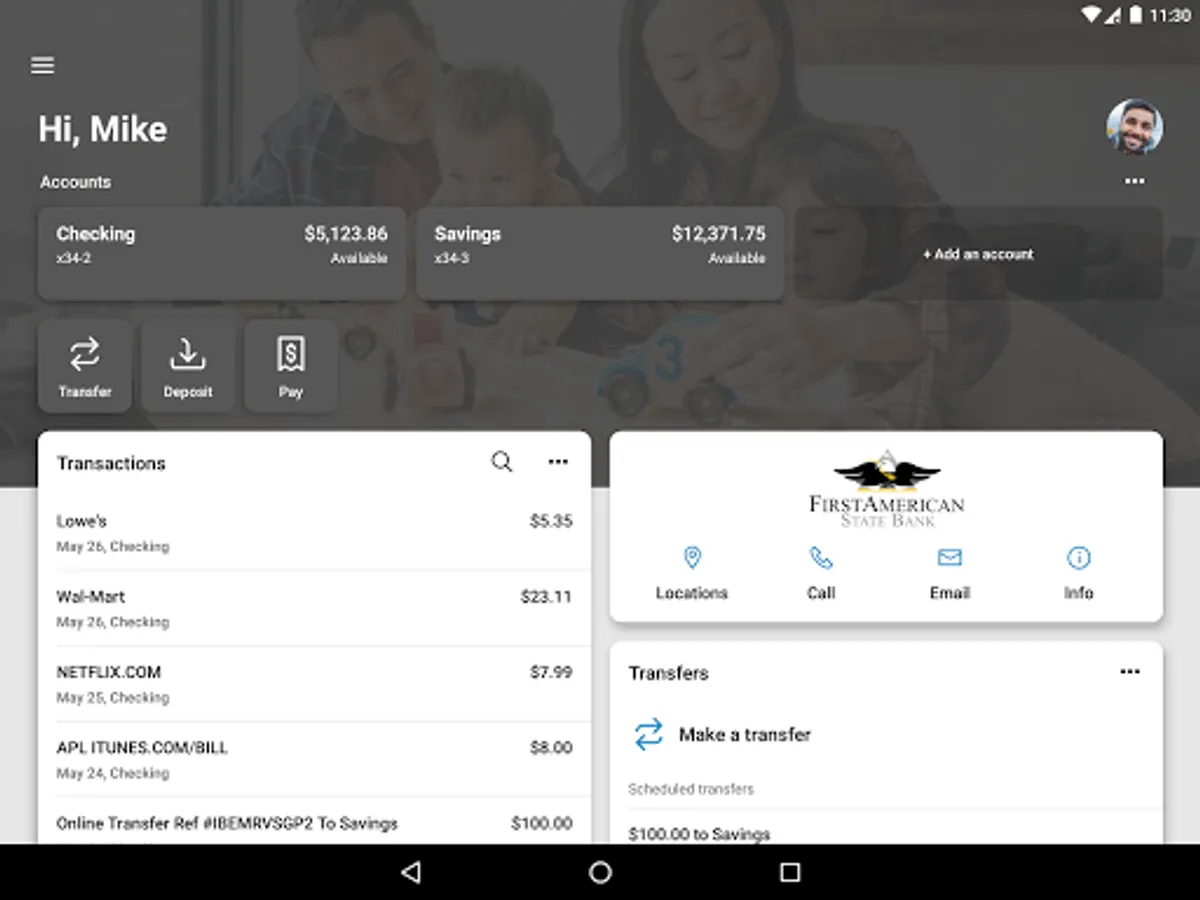Open the Accounts overflow menu
1200x900 pixels.
1134,182
